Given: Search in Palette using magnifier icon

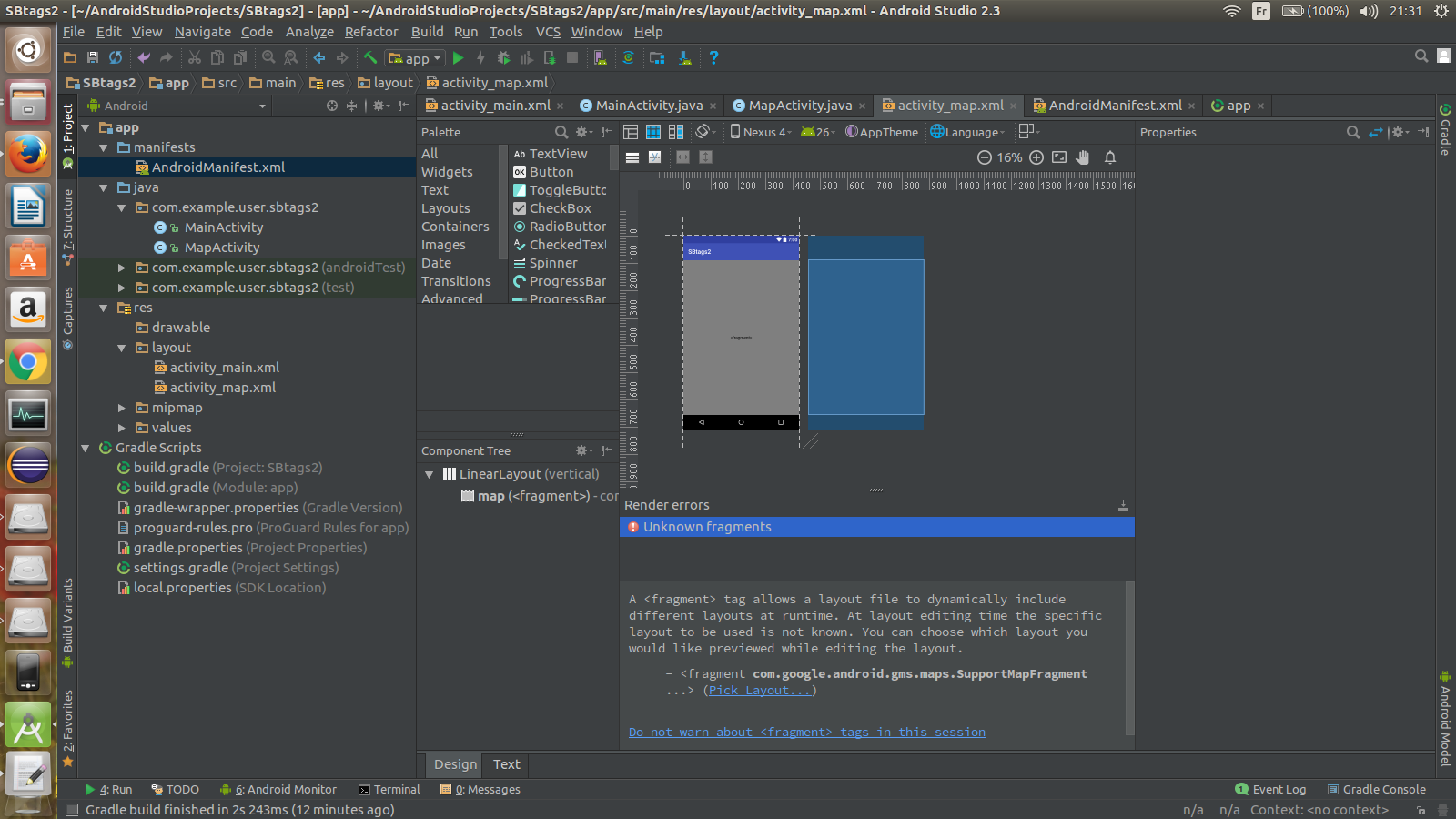Looking at the screenshot, I should pos(561,132).
